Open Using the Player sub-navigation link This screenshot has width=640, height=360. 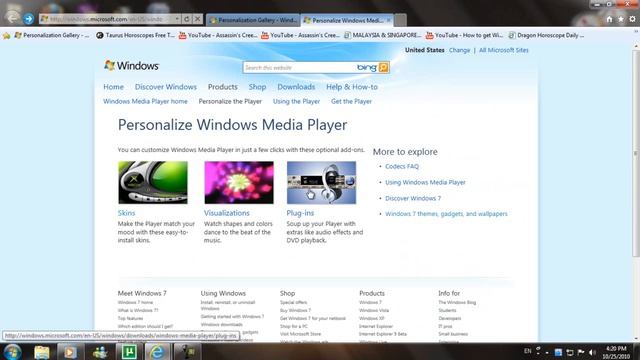click(x=296, y=101)
